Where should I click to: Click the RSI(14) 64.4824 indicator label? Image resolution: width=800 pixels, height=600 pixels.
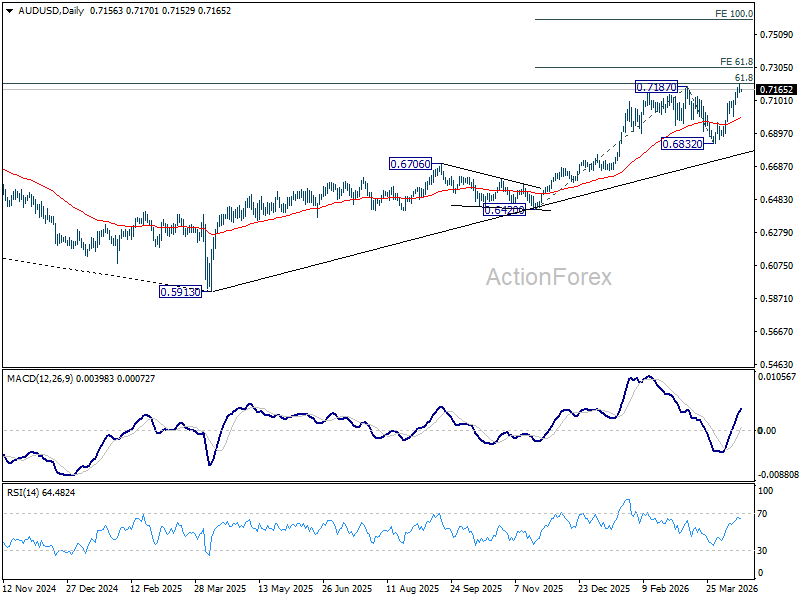point(41,493)
